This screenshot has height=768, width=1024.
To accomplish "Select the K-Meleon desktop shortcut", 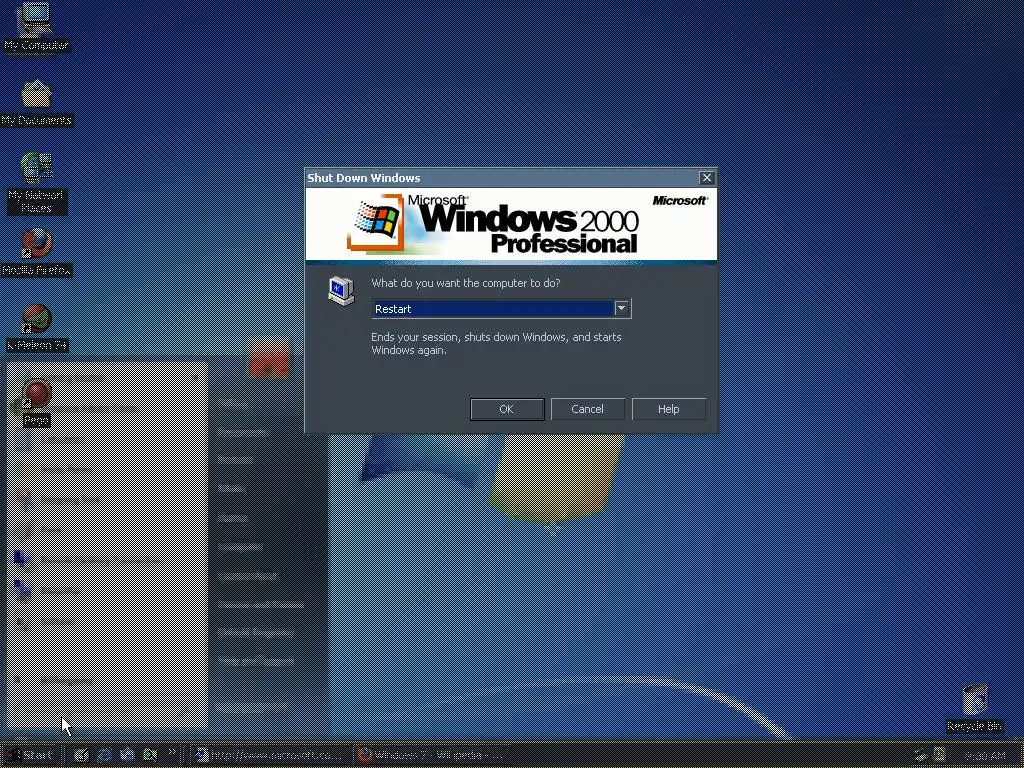I will coord(37,328).
